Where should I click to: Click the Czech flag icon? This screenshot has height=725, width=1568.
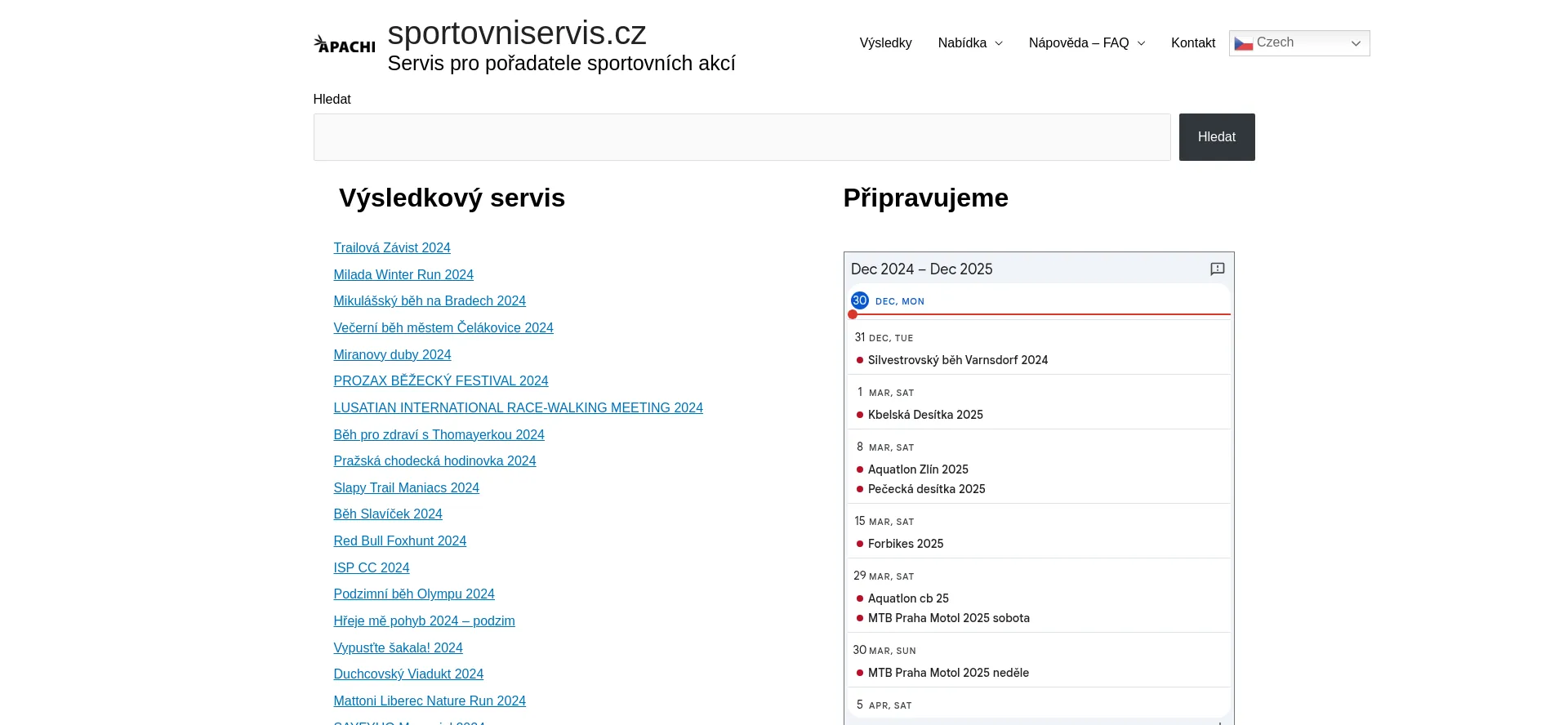pos(1243,43)
